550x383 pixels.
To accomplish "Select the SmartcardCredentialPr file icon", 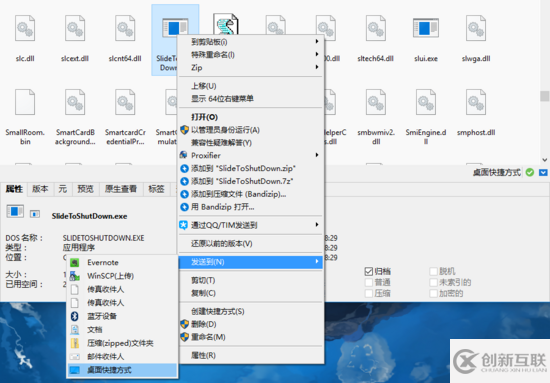I will pos(125,102).
